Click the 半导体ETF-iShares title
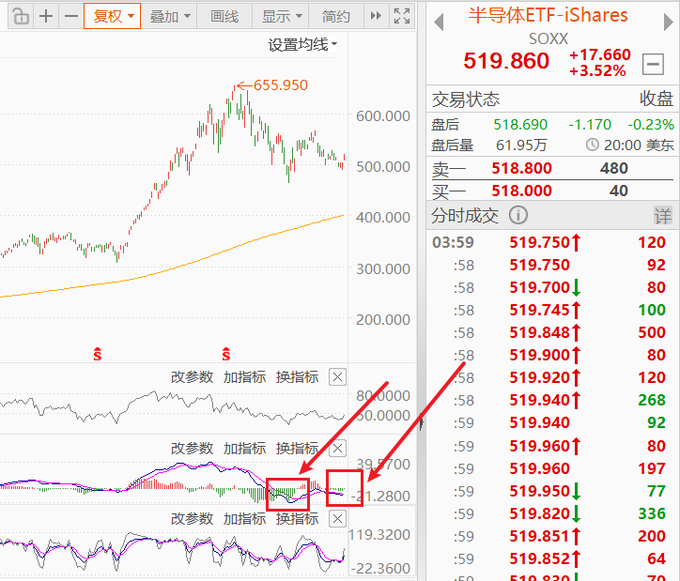 (x=548, y=16)
